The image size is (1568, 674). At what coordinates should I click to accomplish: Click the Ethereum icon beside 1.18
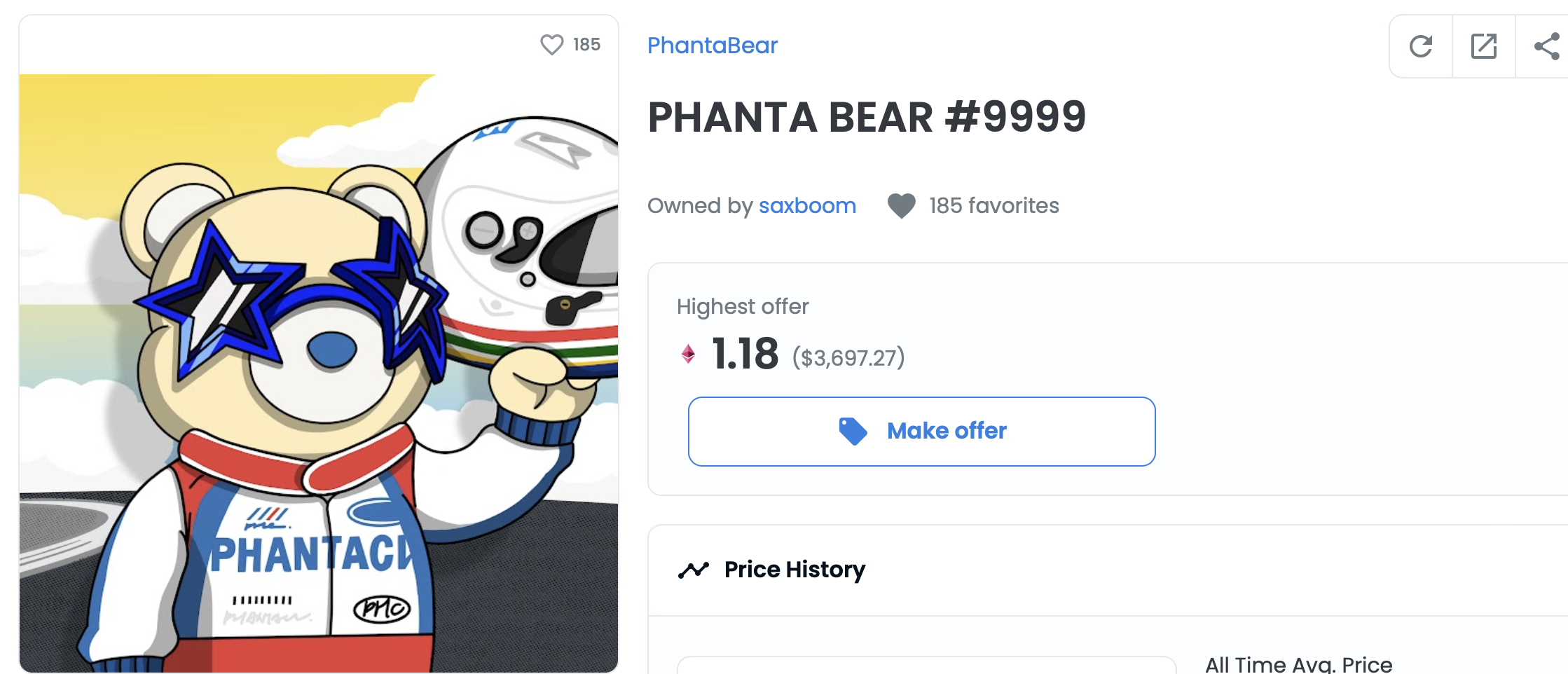click(688, 355)
